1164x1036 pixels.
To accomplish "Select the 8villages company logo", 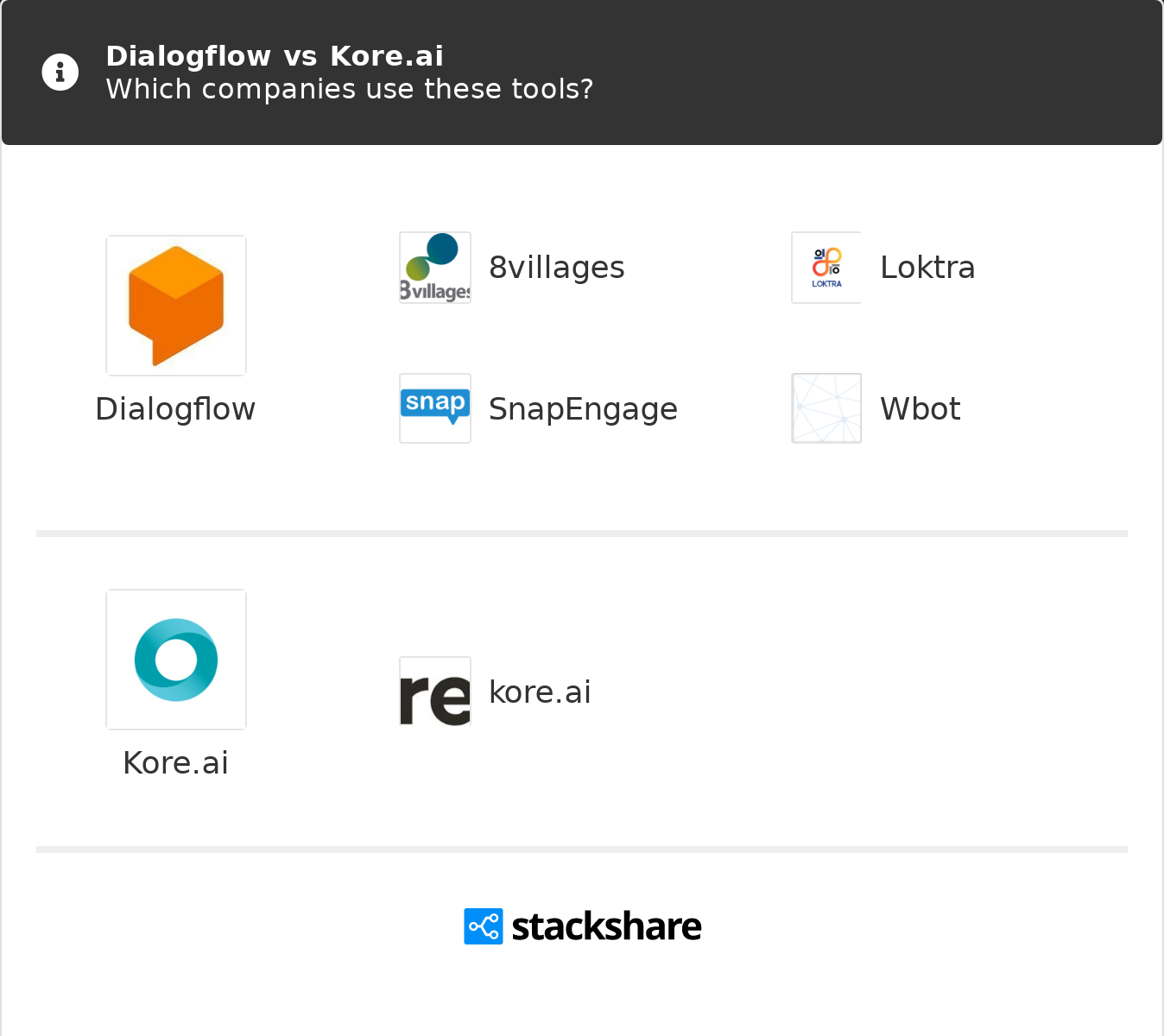I will pyautogui.click(x=434, y=267).
